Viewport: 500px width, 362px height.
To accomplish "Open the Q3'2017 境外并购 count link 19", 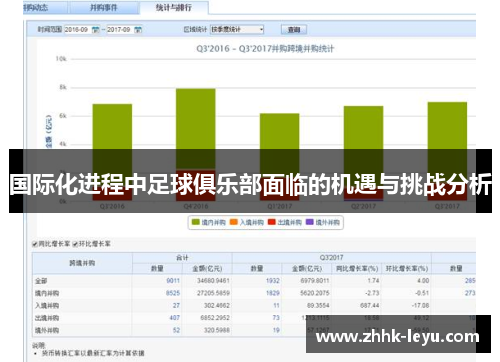I will point(276,330).
